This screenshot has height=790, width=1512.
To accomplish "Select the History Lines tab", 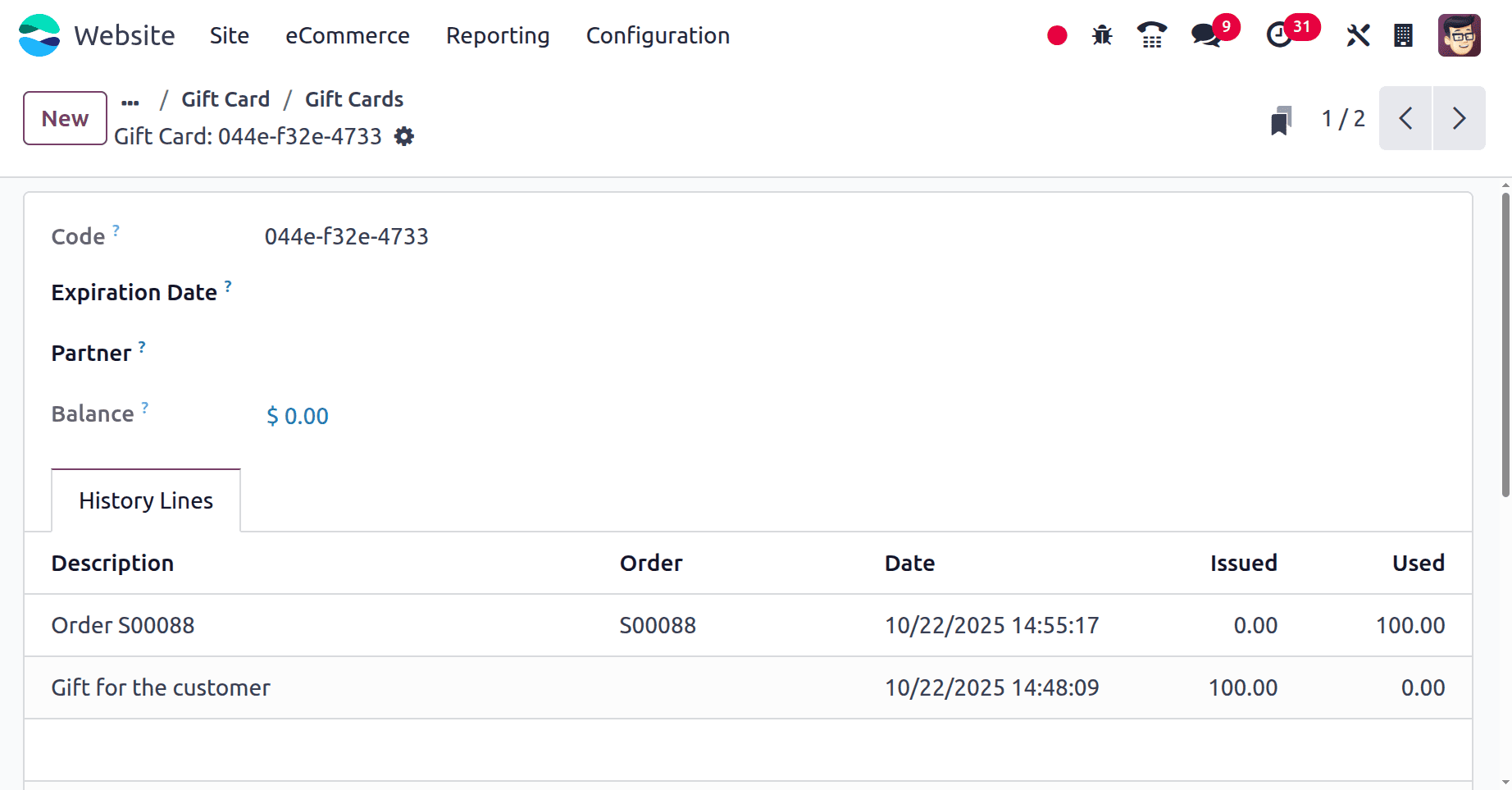I will [x=146, y=500].
